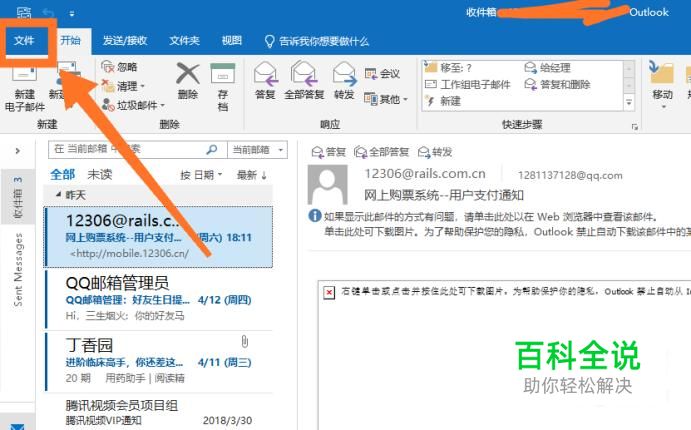Image resolution: width=691 pixels, height=430 pixels.
Task: Click the 告诉我你想要做什么 search box
Action: click(317, 41)
